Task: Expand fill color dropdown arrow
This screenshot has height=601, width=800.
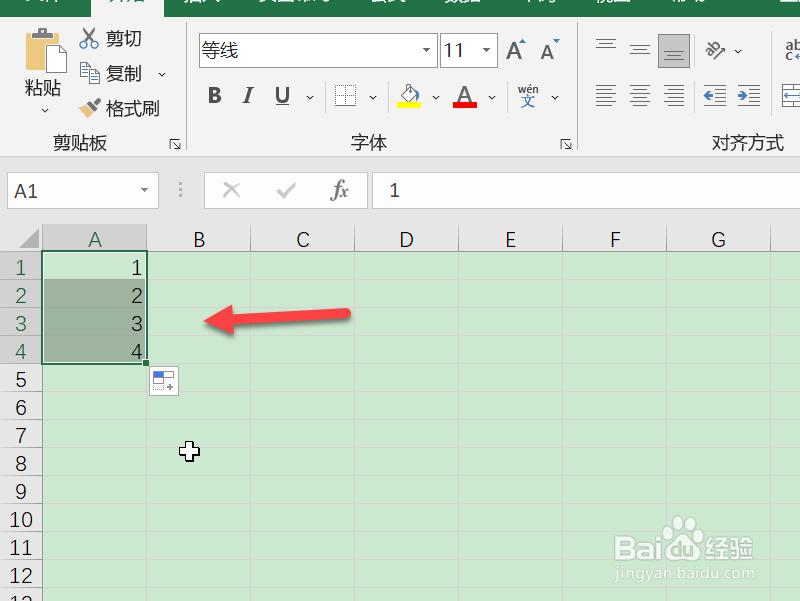Action: (x=436, y=97)
